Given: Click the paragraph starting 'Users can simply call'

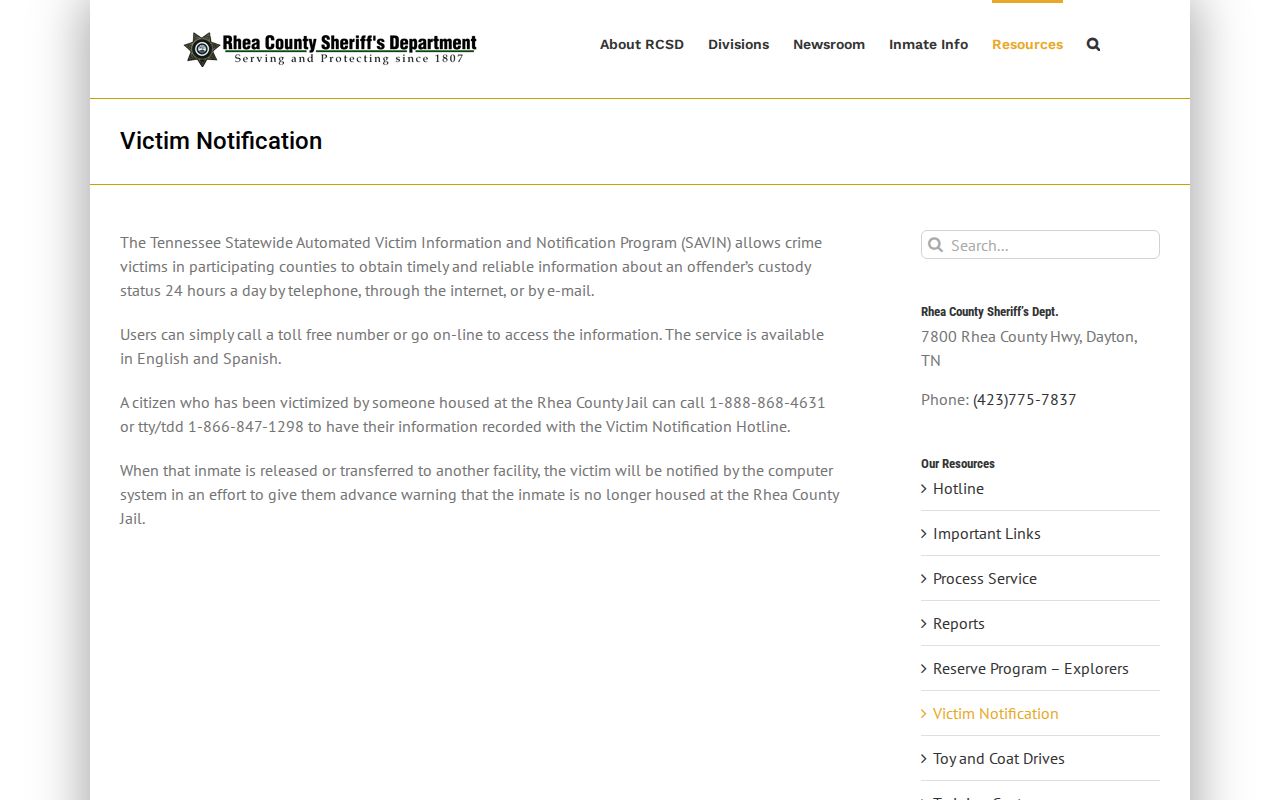Looking at the screenshot, I should tap(472, 347).
